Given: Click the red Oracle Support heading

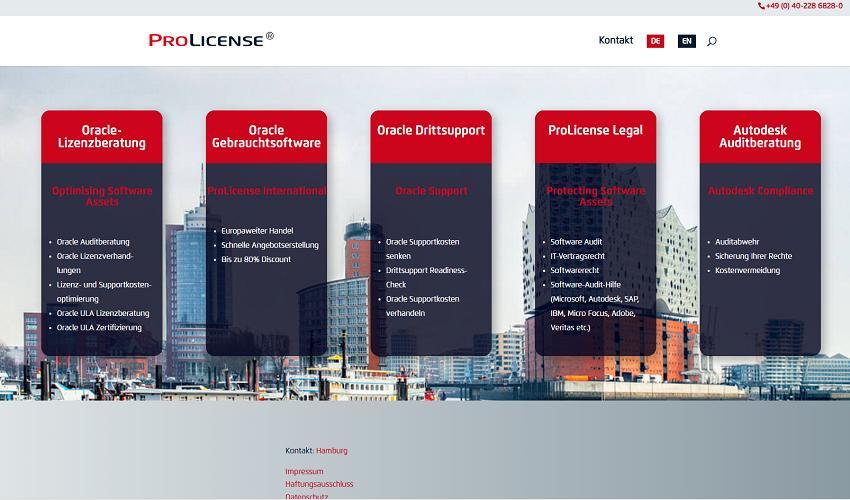Looking at the screenshot, I should tap(431, 191).
